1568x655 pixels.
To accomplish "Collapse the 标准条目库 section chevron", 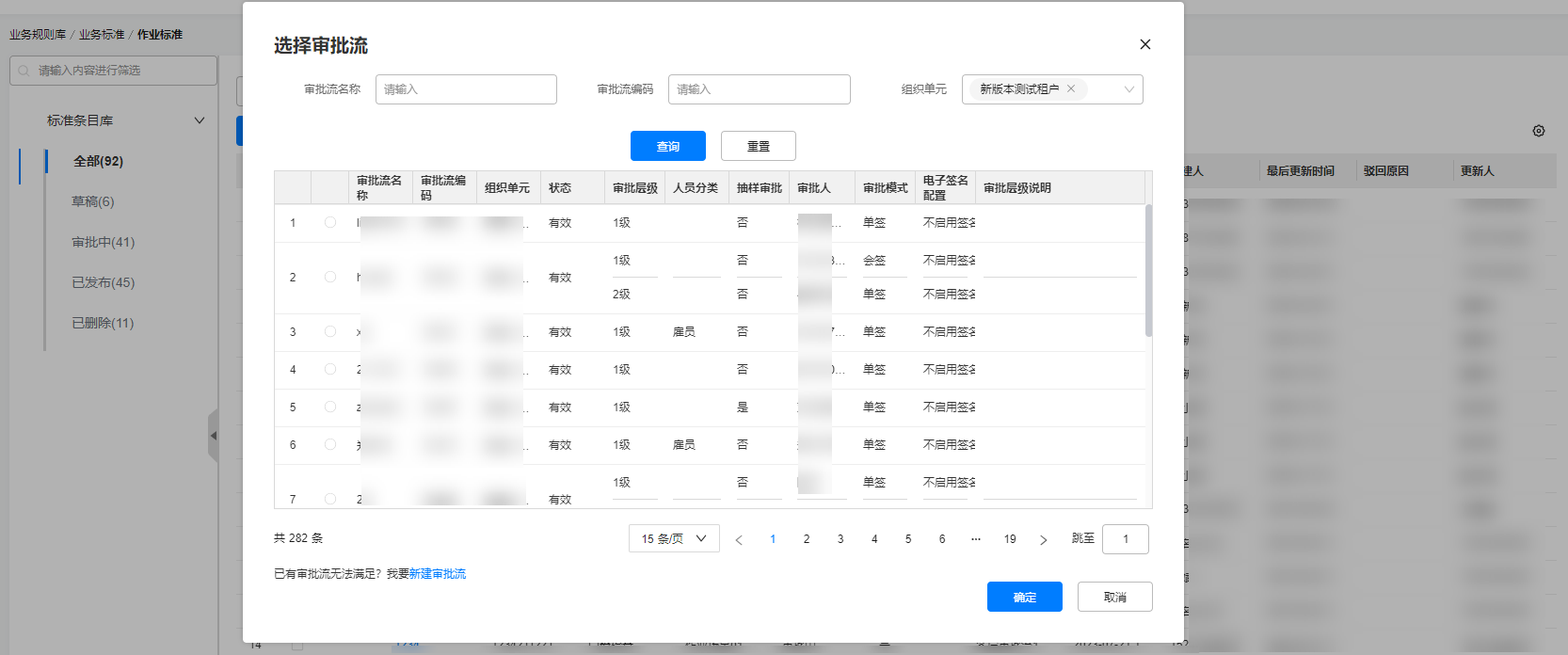I will coord(200,120).
